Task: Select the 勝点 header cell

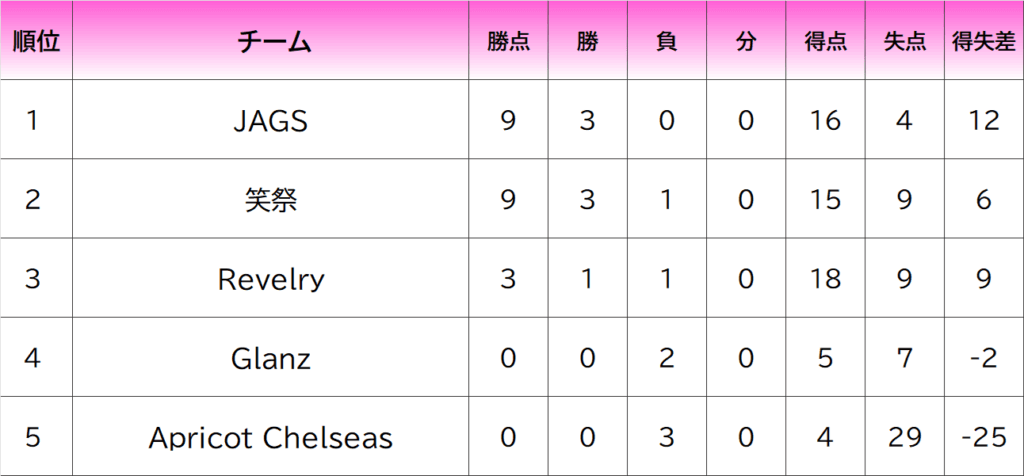Action: point(508,42)
